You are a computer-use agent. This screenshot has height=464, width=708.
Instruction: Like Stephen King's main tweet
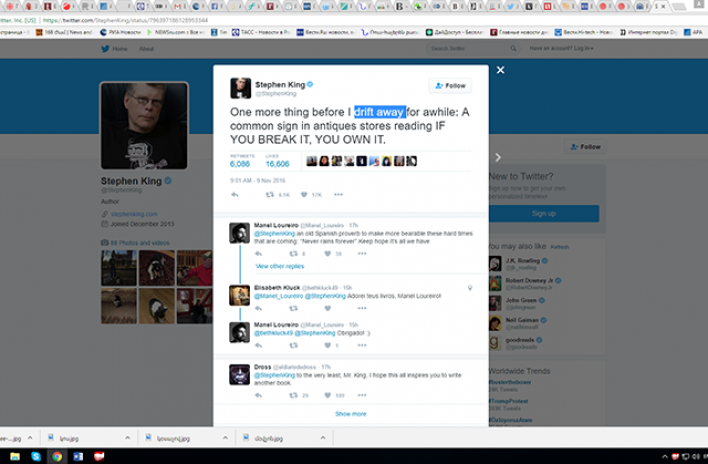point(305,194)
